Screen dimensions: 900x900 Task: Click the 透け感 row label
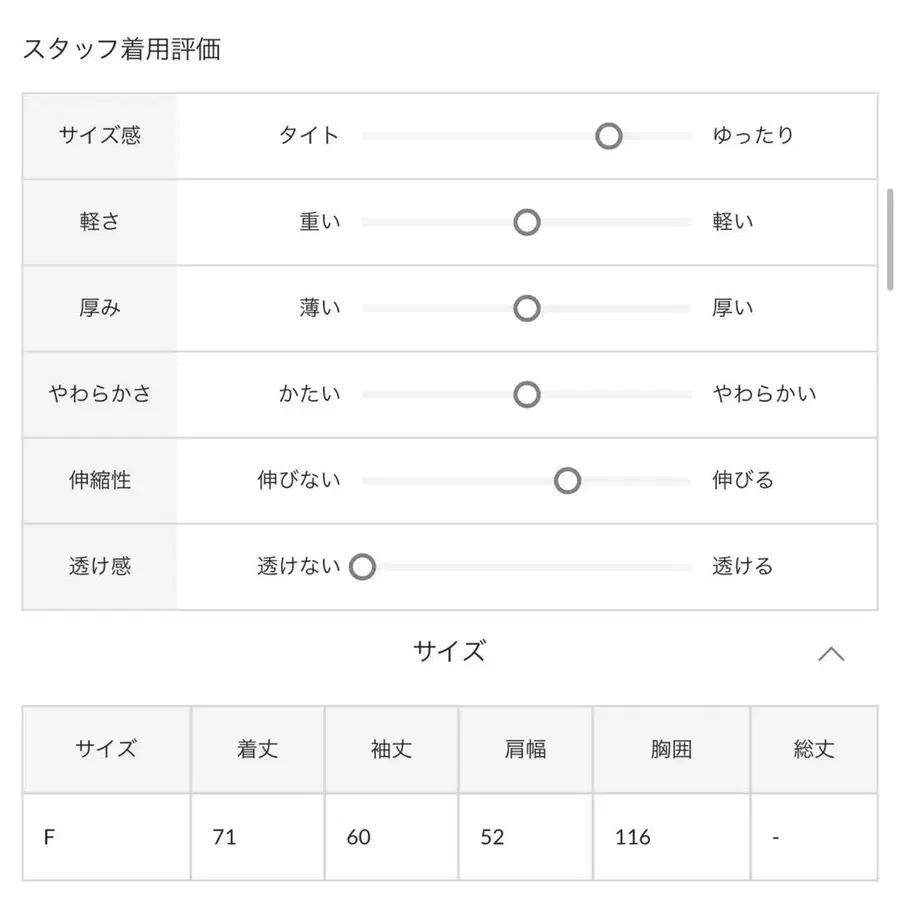coord(100,567)
